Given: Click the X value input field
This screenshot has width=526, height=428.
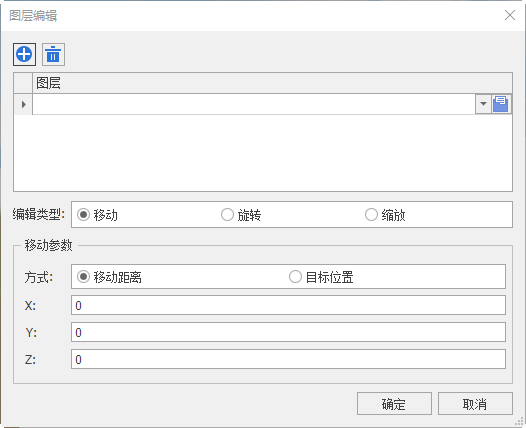Looking at the screenshot, I should click(x=288, y=305).
